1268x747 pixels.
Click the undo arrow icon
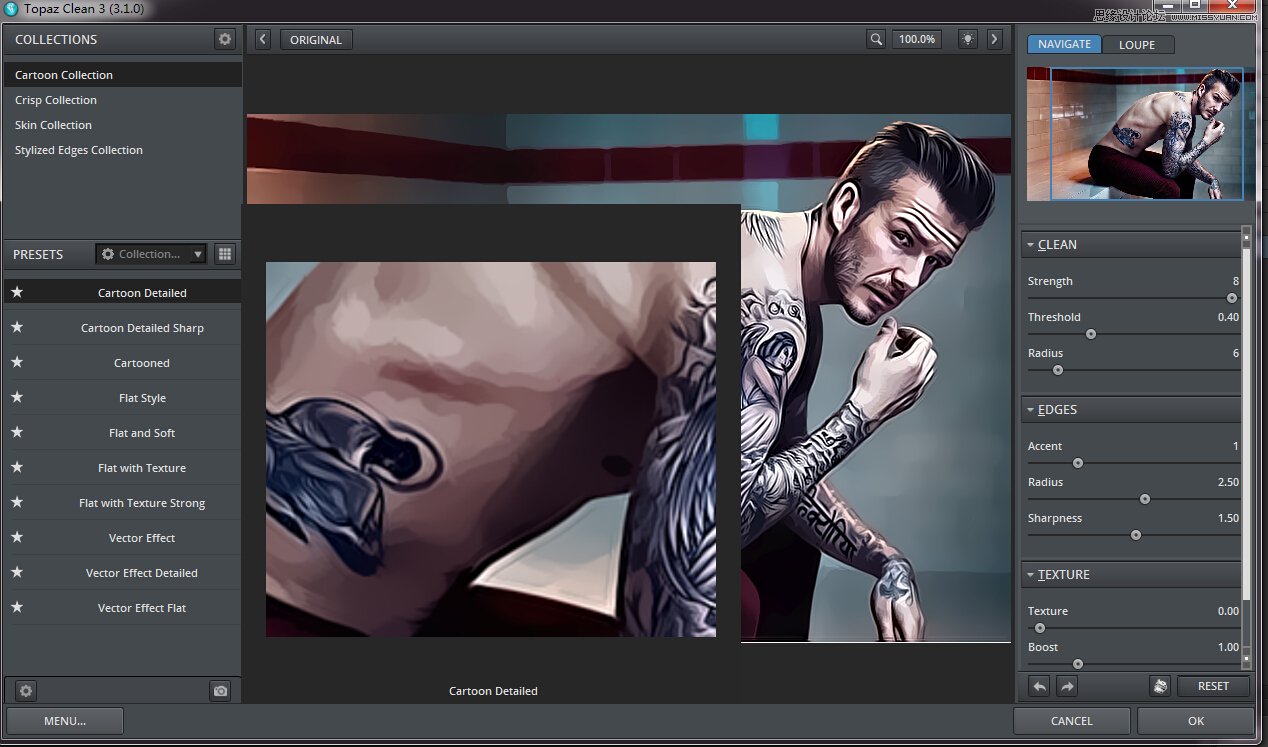pos(1040,686)
